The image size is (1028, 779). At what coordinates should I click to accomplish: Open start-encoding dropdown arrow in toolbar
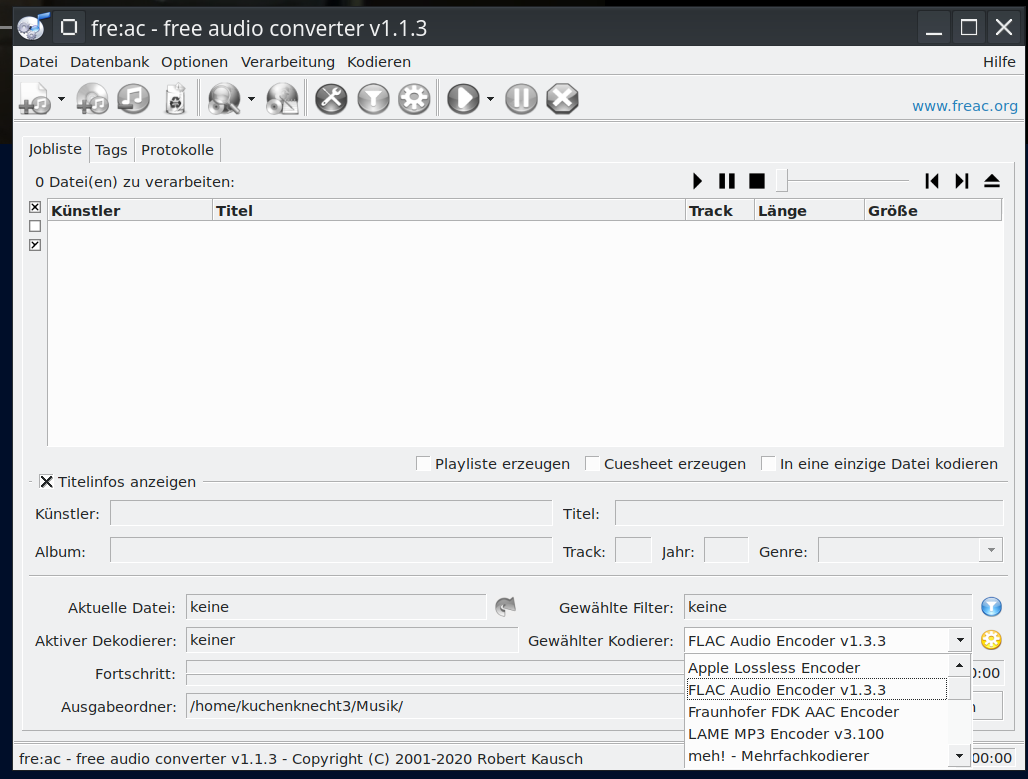(x=490, y=99)
